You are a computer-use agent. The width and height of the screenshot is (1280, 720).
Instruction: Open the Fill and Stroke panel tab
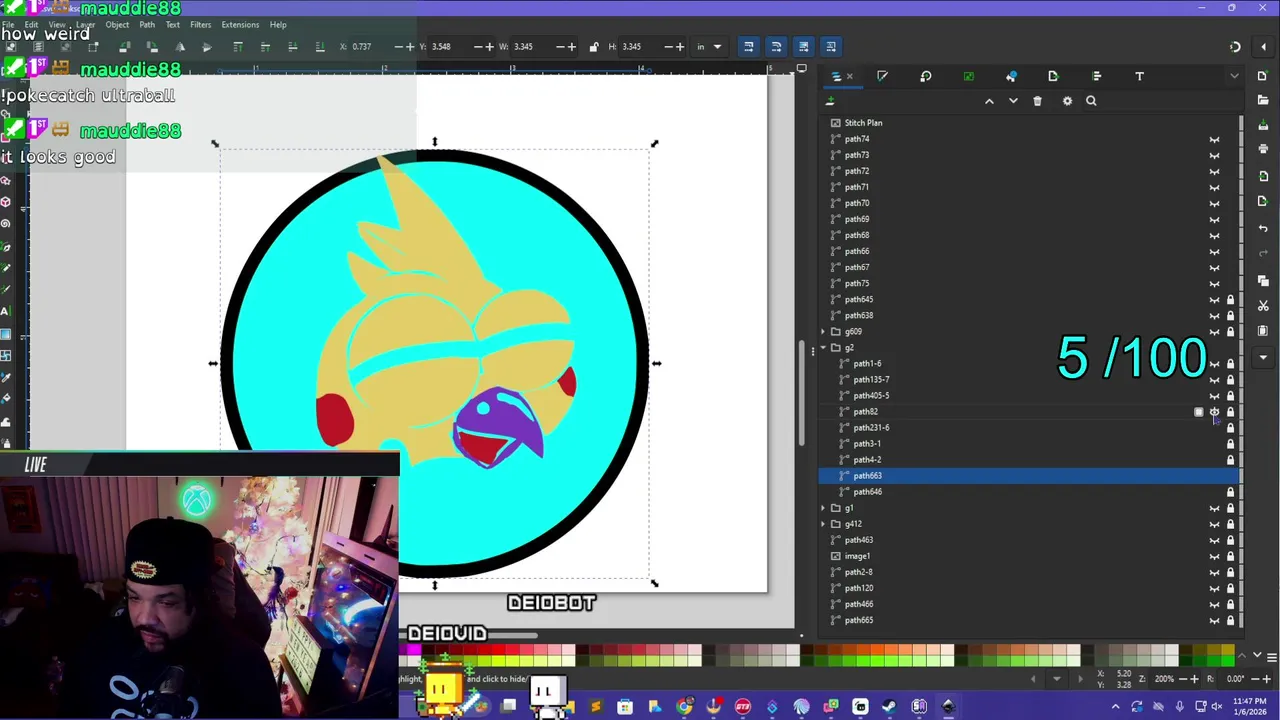882,76
